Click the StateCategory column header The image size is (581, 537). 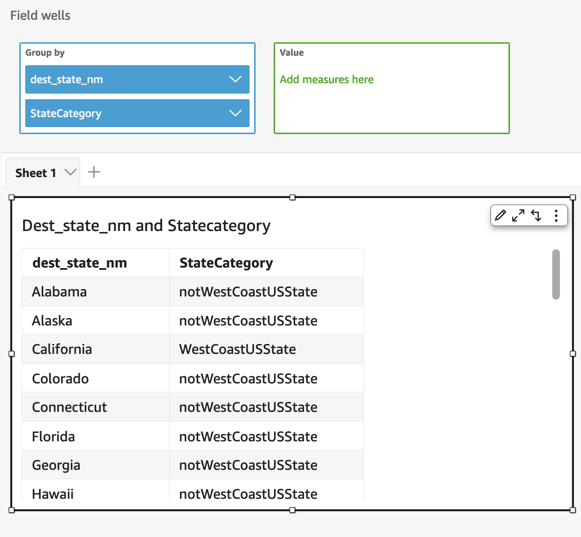pyautogui.click(x=226, y=263)
